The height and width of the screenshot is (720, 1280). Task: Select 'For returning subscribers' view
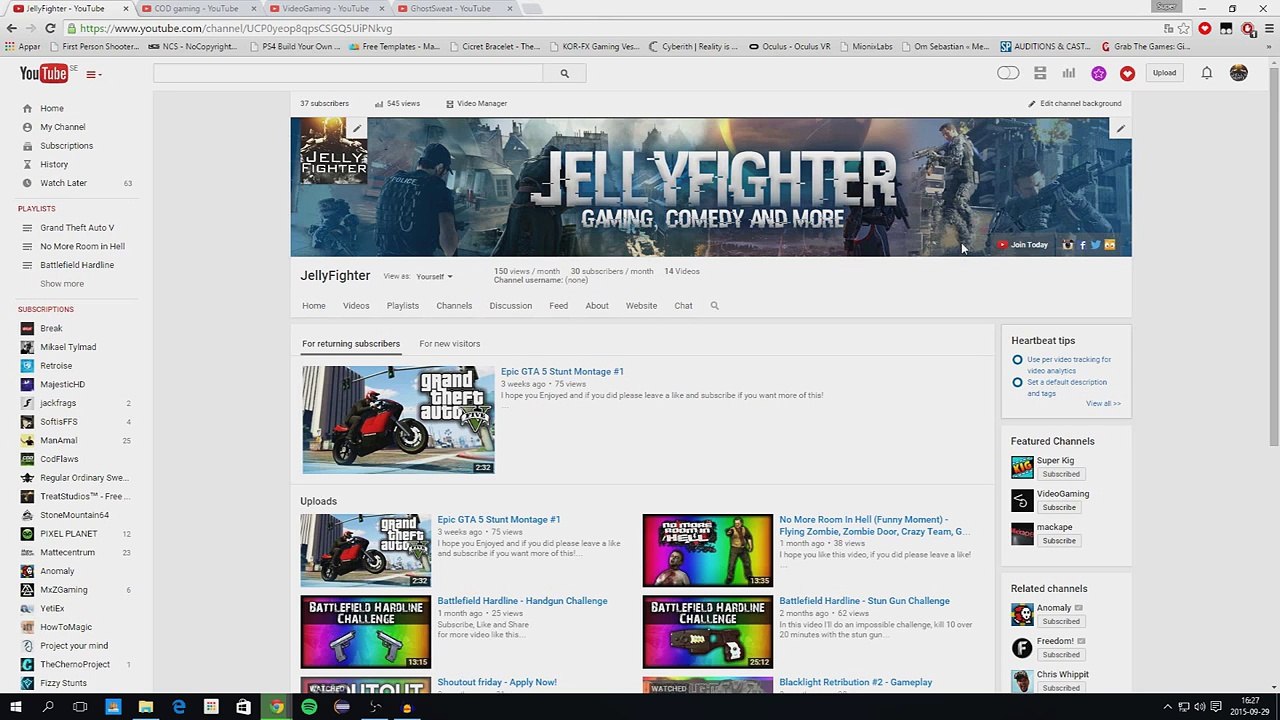coord(351,344)
